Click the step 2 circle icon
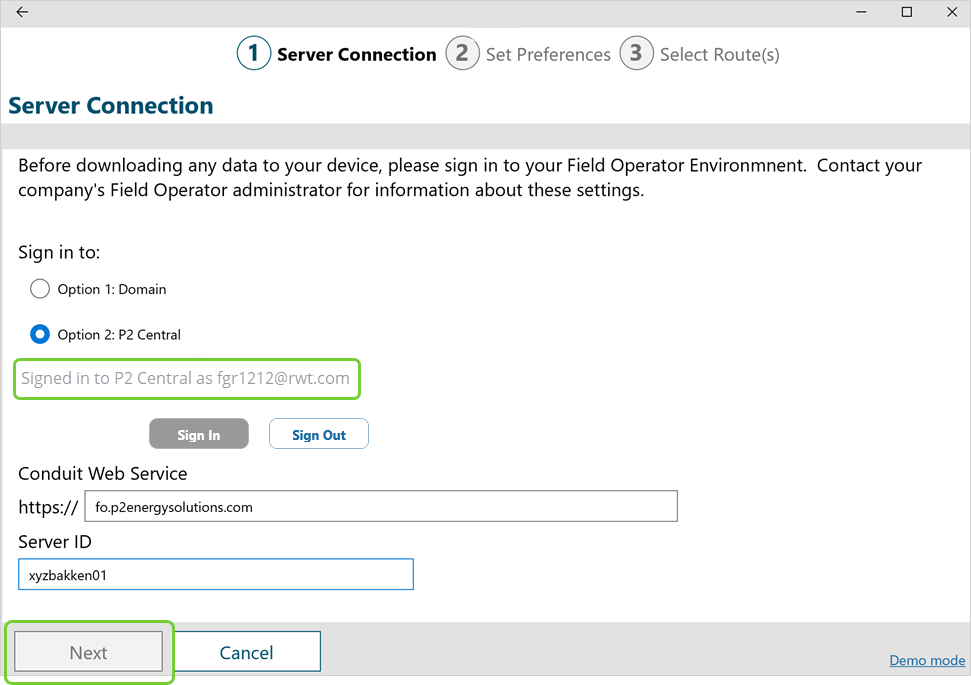Screen dimensions: 971x685 [x=462, y=53]
